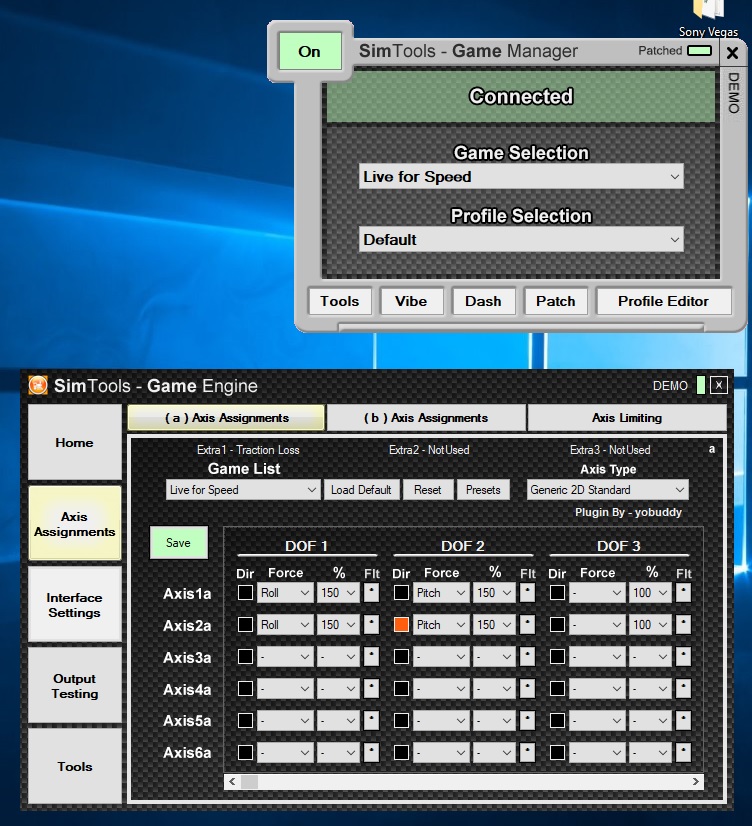The image size is (752, 826).
Task: Click Axis2a DOF 2 Flt filter button
Action: point(527,625)
